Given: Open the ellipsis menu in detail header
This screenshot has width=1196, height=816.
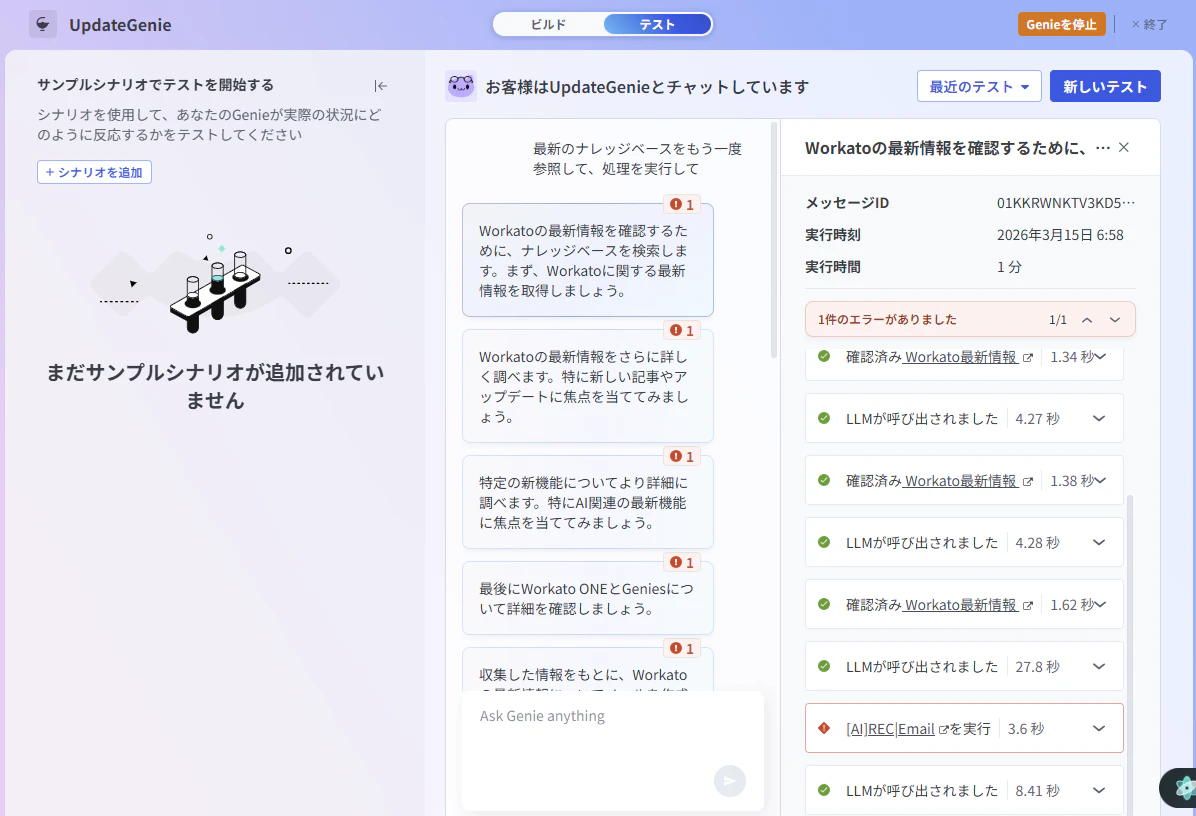Looking at the screenshot, I should [x=1102, y=147].
